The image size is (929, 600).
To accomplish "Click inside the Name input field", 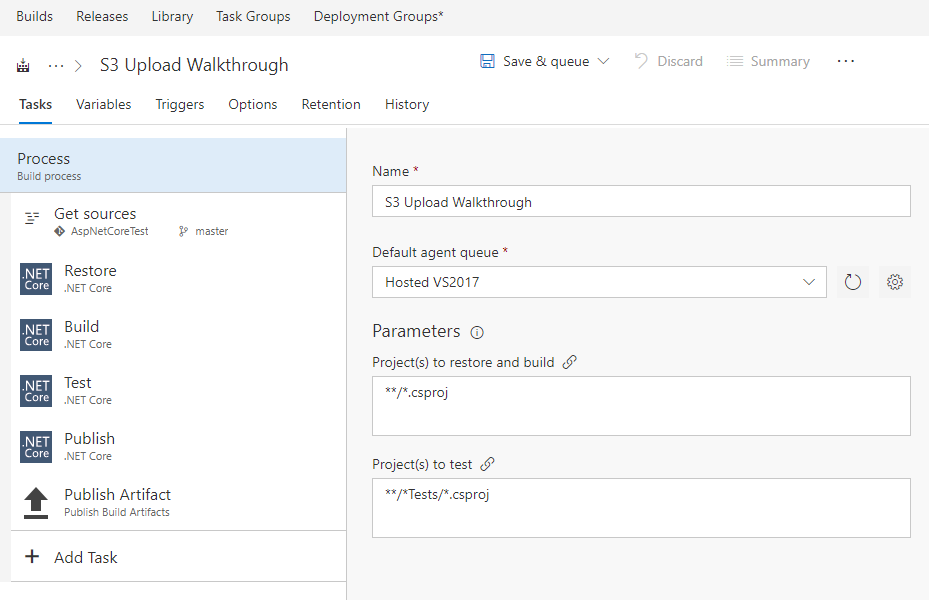I will point(641,201).
